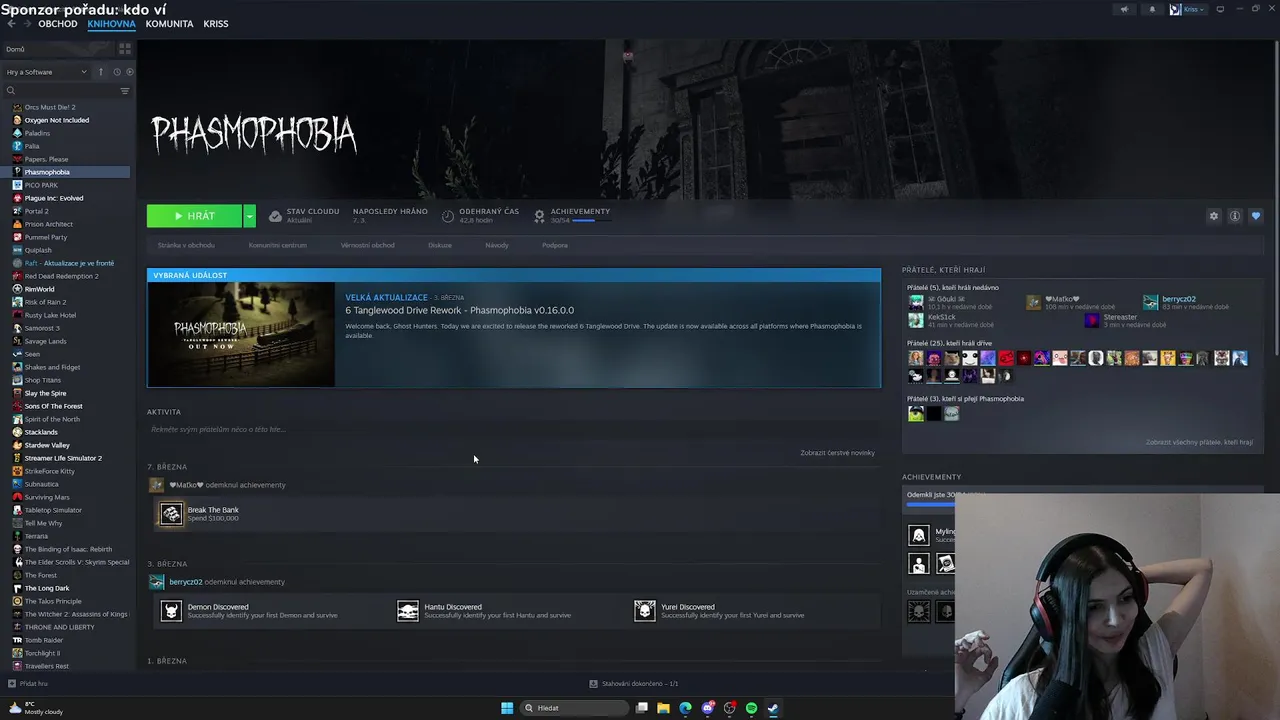
Task: Switch to the collections grid view icon
Action: [125, 48]
